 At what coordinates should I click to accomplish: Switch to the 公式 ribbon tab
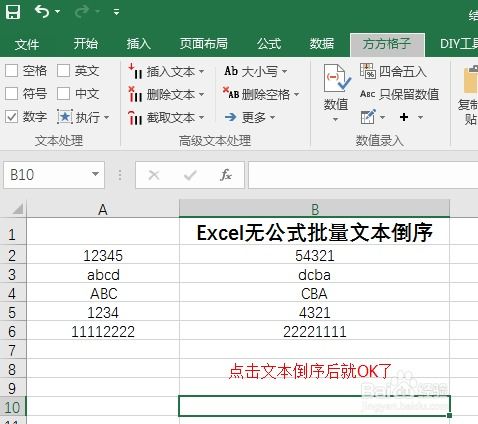(269, 44)
